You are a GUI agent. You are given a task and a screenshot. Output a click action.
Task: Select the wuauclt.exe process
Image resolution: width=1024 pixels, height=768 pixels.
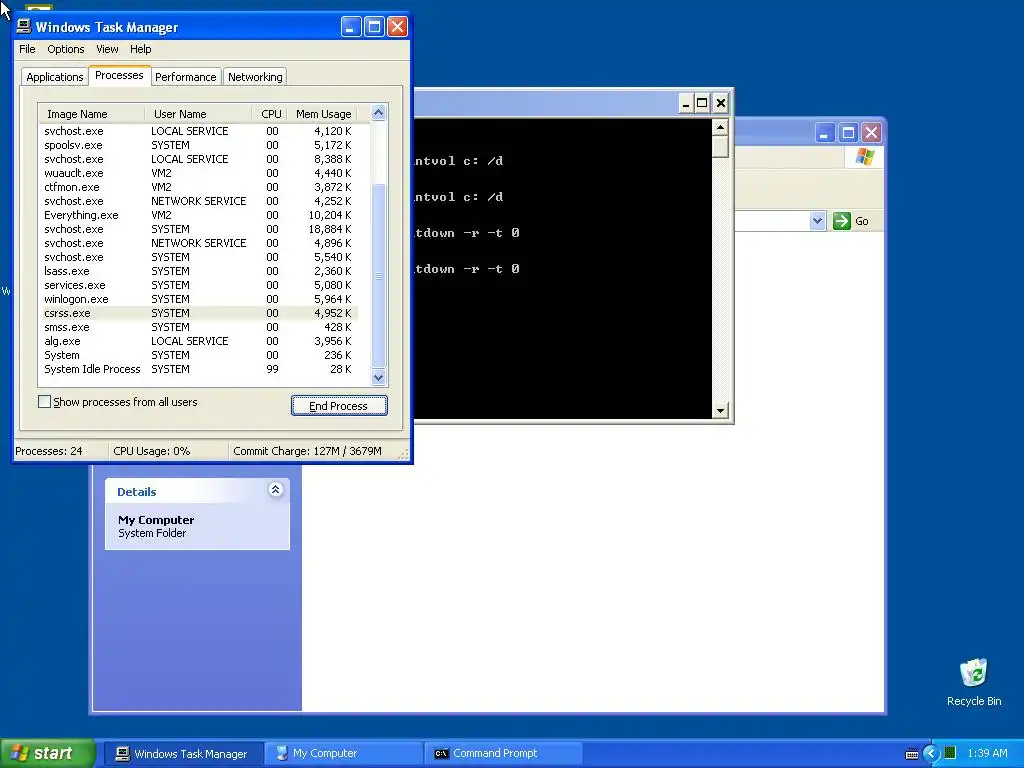tap(200, 173)
